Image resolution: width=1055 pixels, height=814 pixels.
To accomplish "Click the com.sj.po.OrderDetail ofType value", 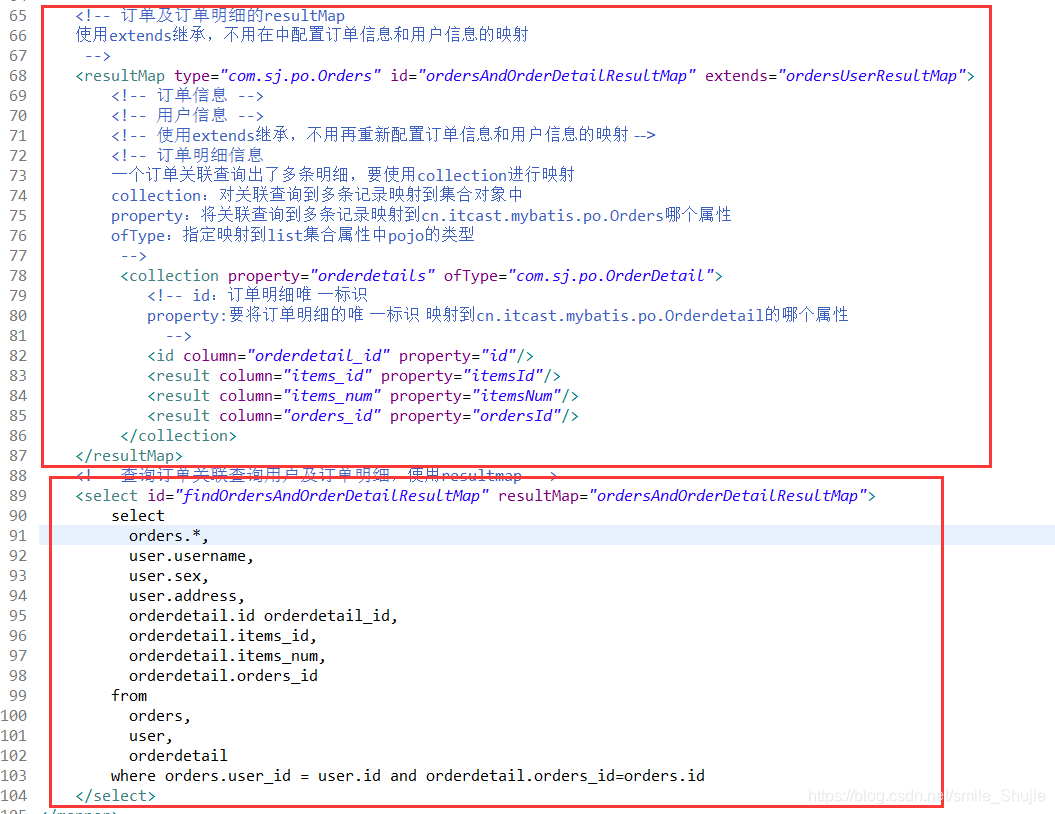I will coord(610,276).
